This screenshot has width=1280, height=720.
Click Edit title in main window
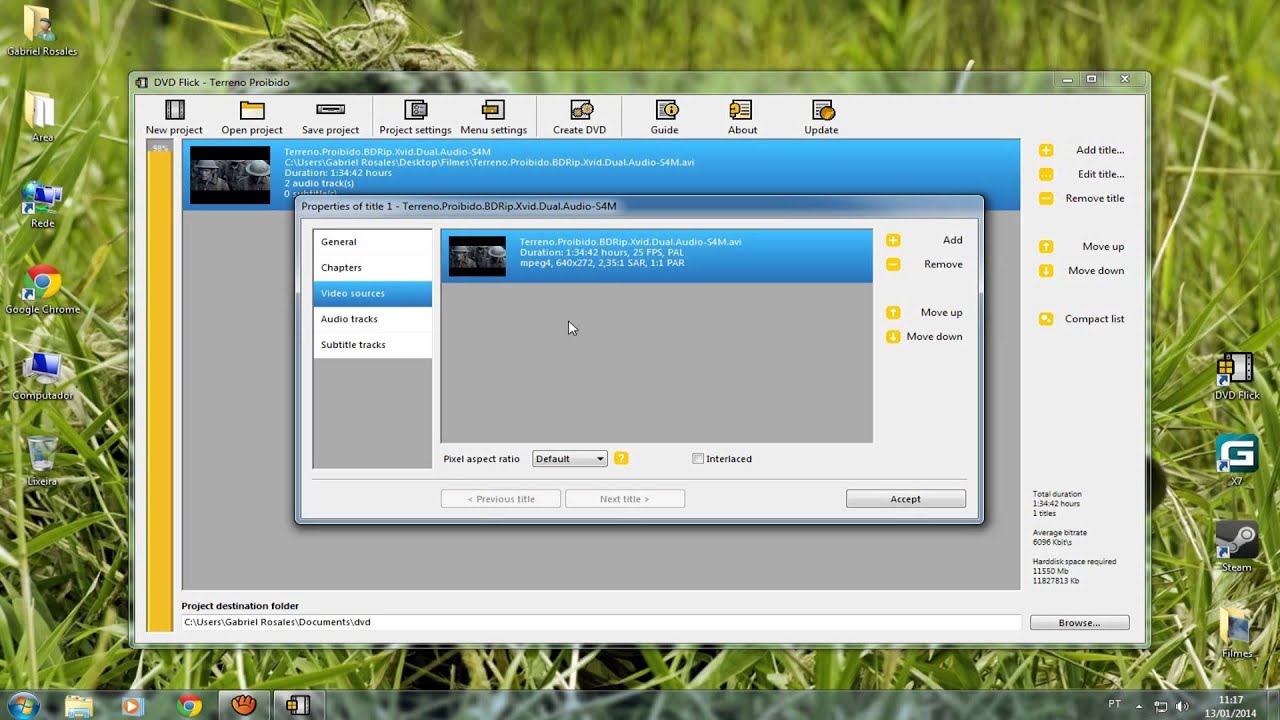click(1082, 174)
